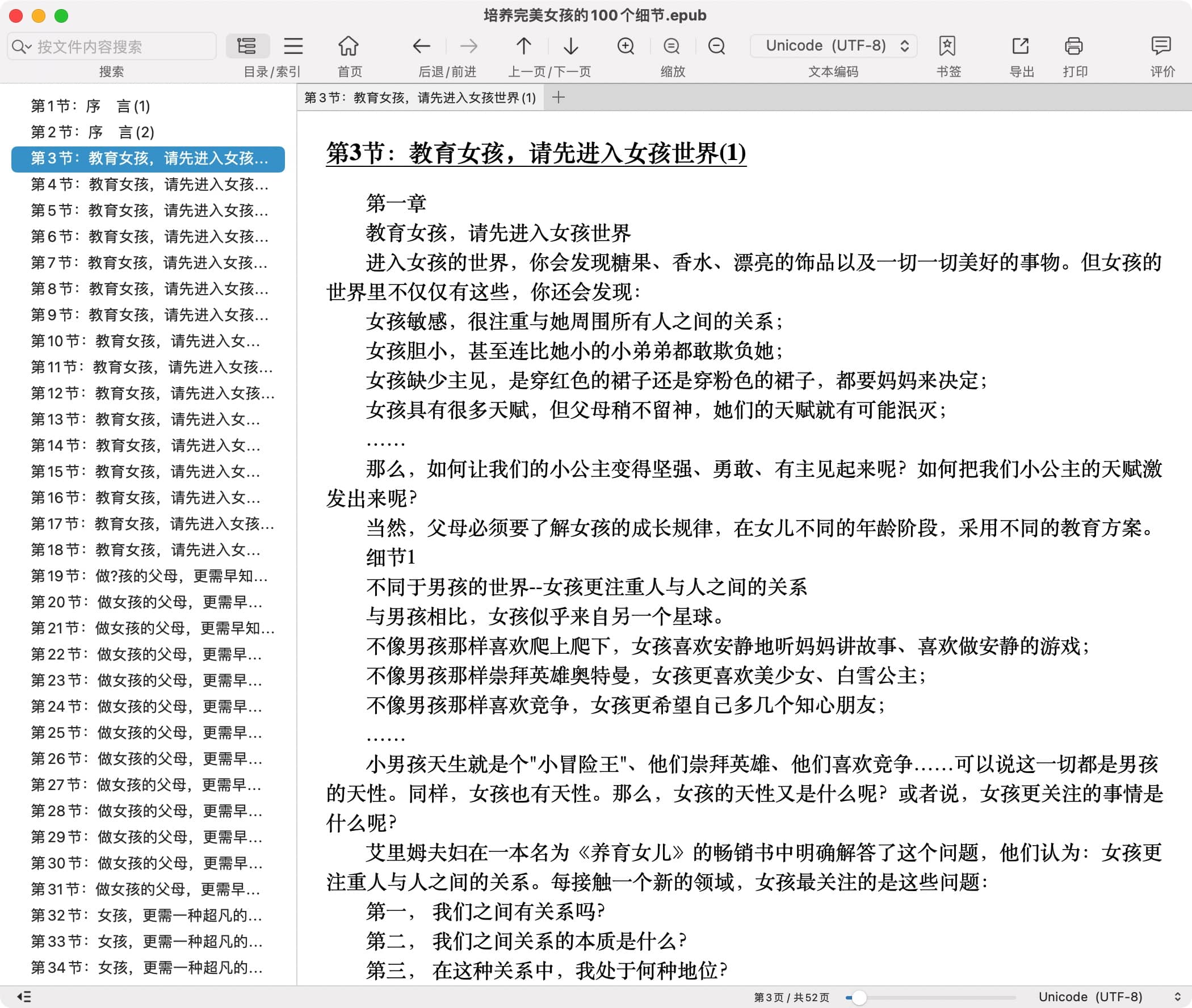1192x1008 pixels.
Task: Click the page heading 第3节：教育女孩，请先进入女孩世界(1)
Action: (536, 153)
